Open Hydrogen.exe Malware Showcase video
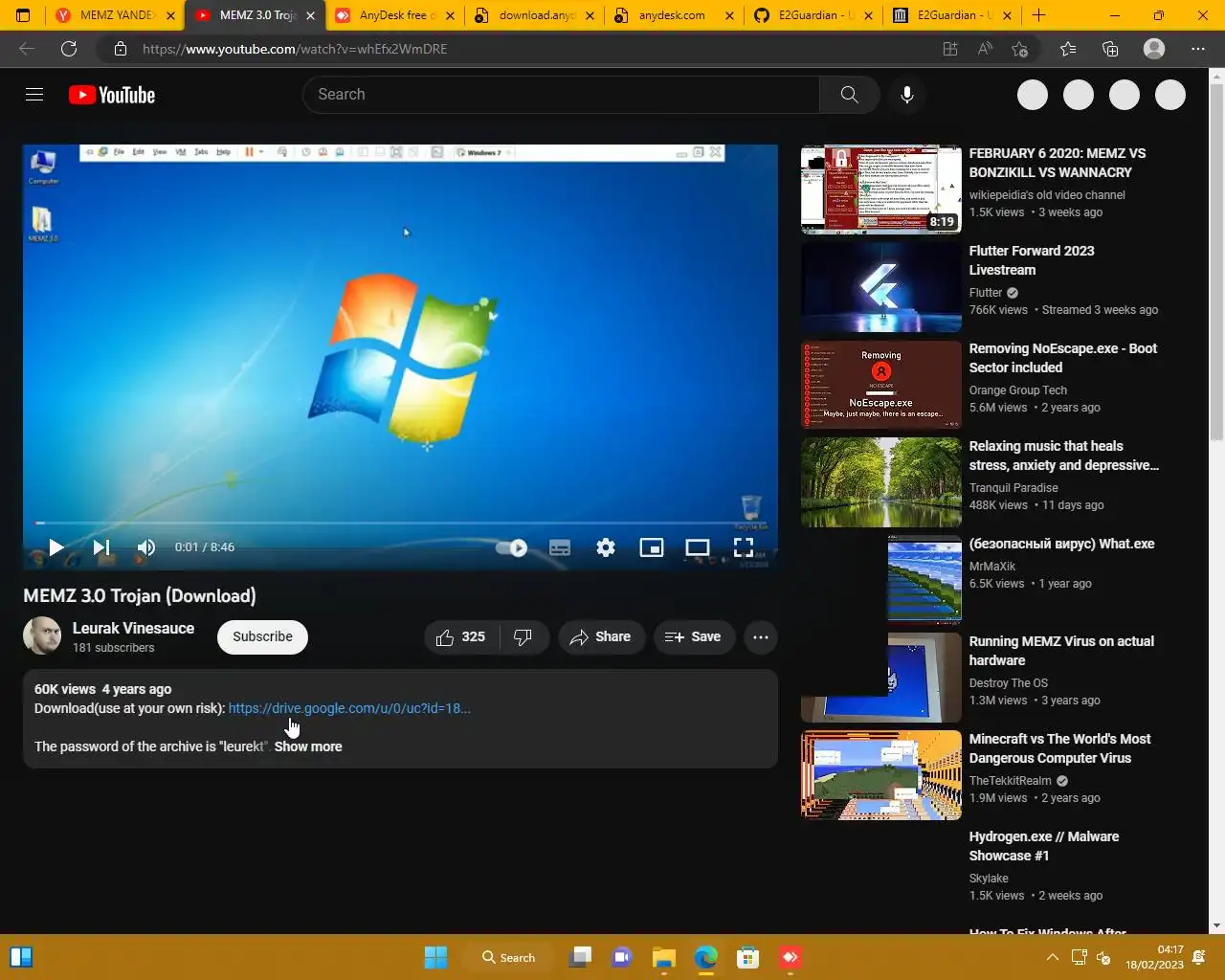The image size is (1225, 980). (x=1044, y=846)
